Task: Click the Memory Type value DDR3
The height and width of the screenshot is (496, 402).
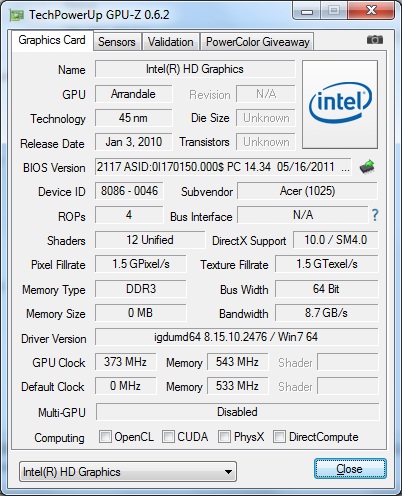Action: pos(141,289)
